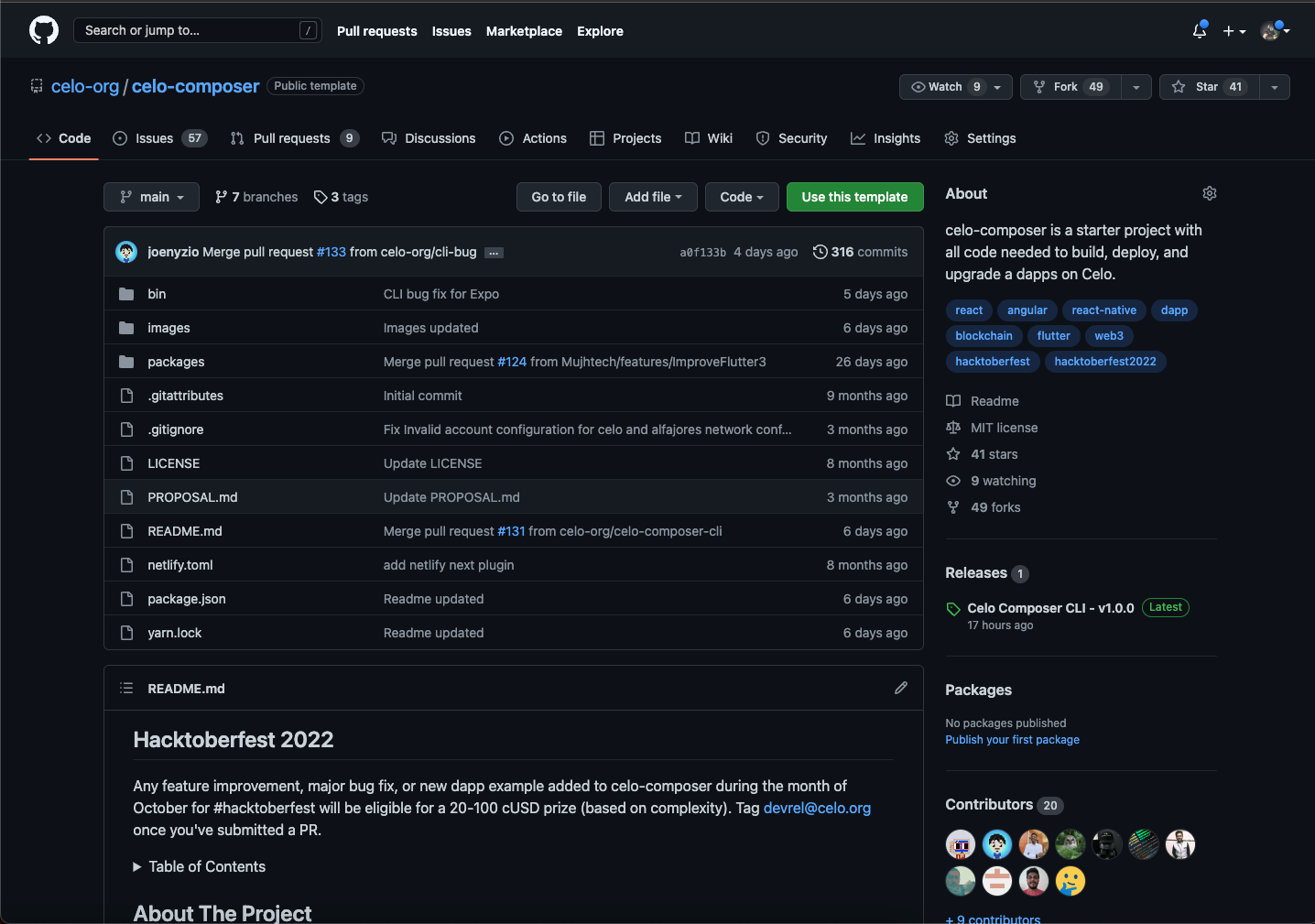1315x924 pixels.
Task: Open the Star lists dropdown arrow
Action: pos(1275,87)
